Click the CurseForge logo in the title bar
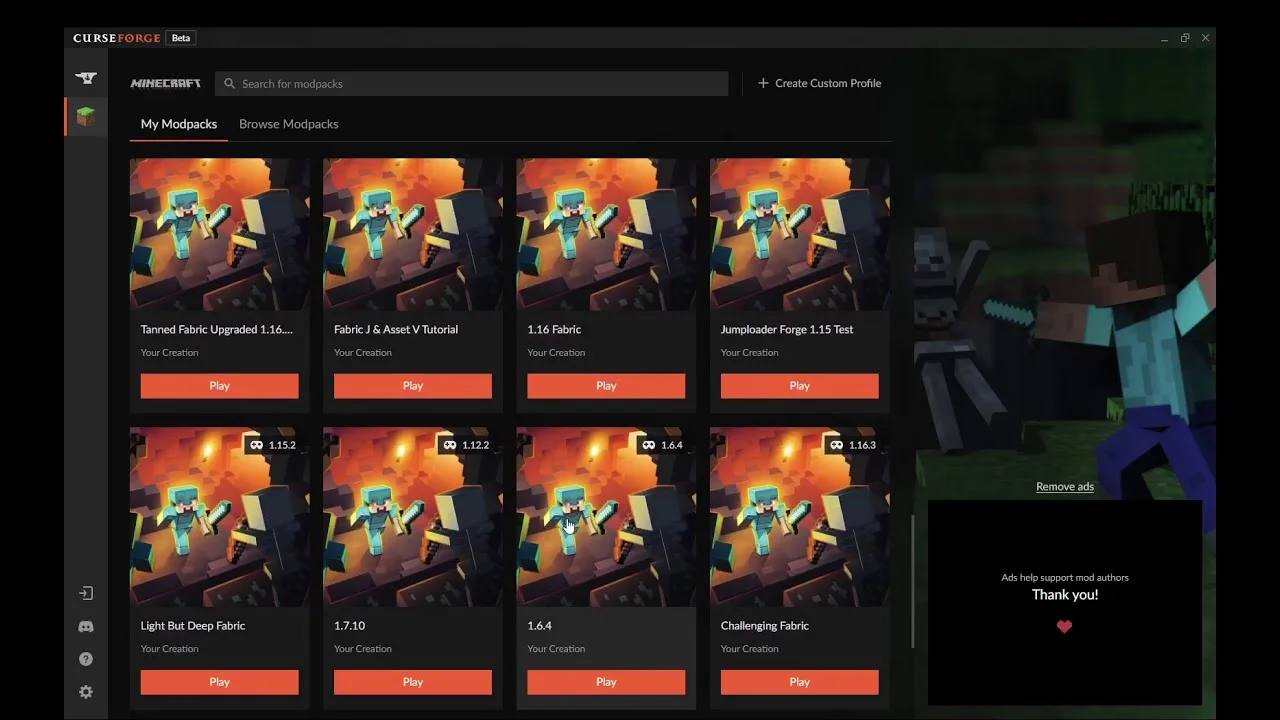The width and height of the screenshot is (1280, 720). click(117, 38)
